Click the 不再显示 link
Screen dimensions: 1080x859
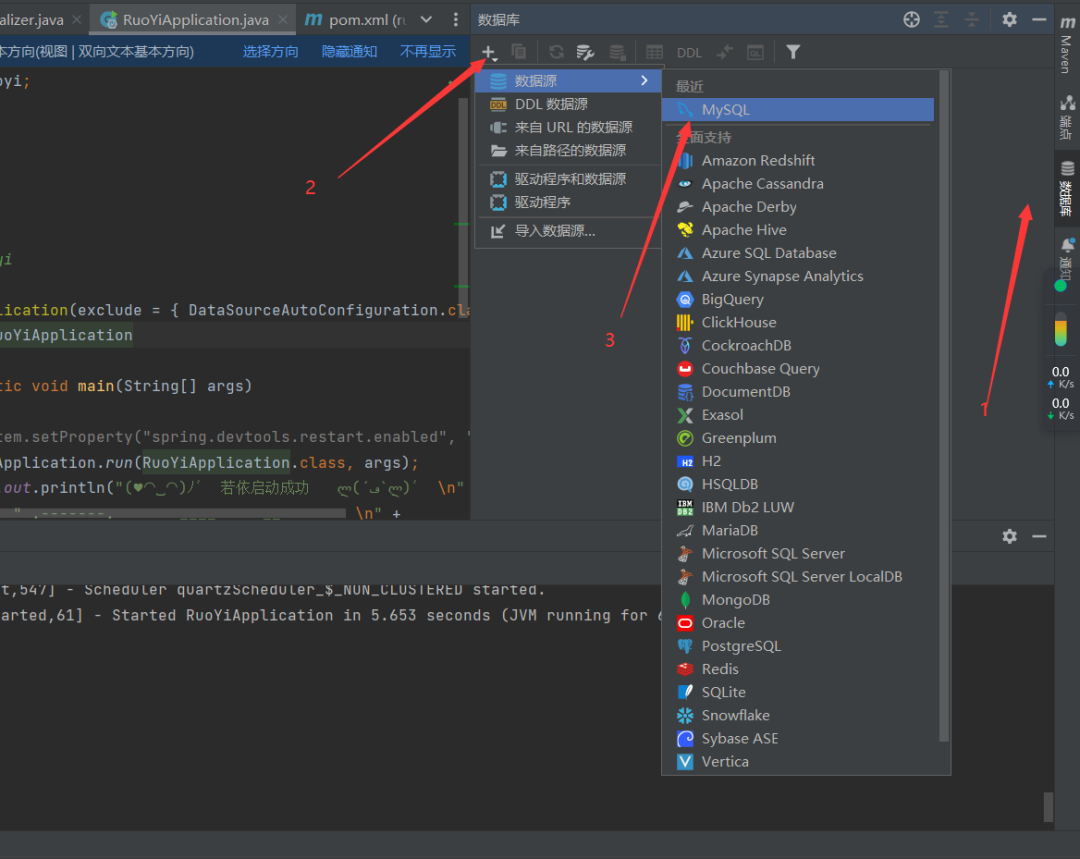coord(428,52)
